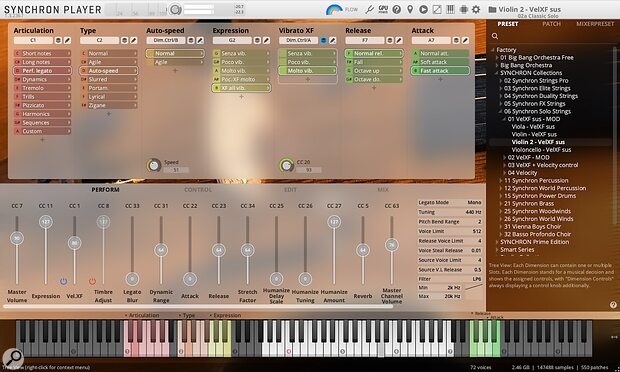Image resolution: width=620 pixels, height=372 pixels.
Task: Add a slot with plus under Articulation list
Action: tap(42, 140)
